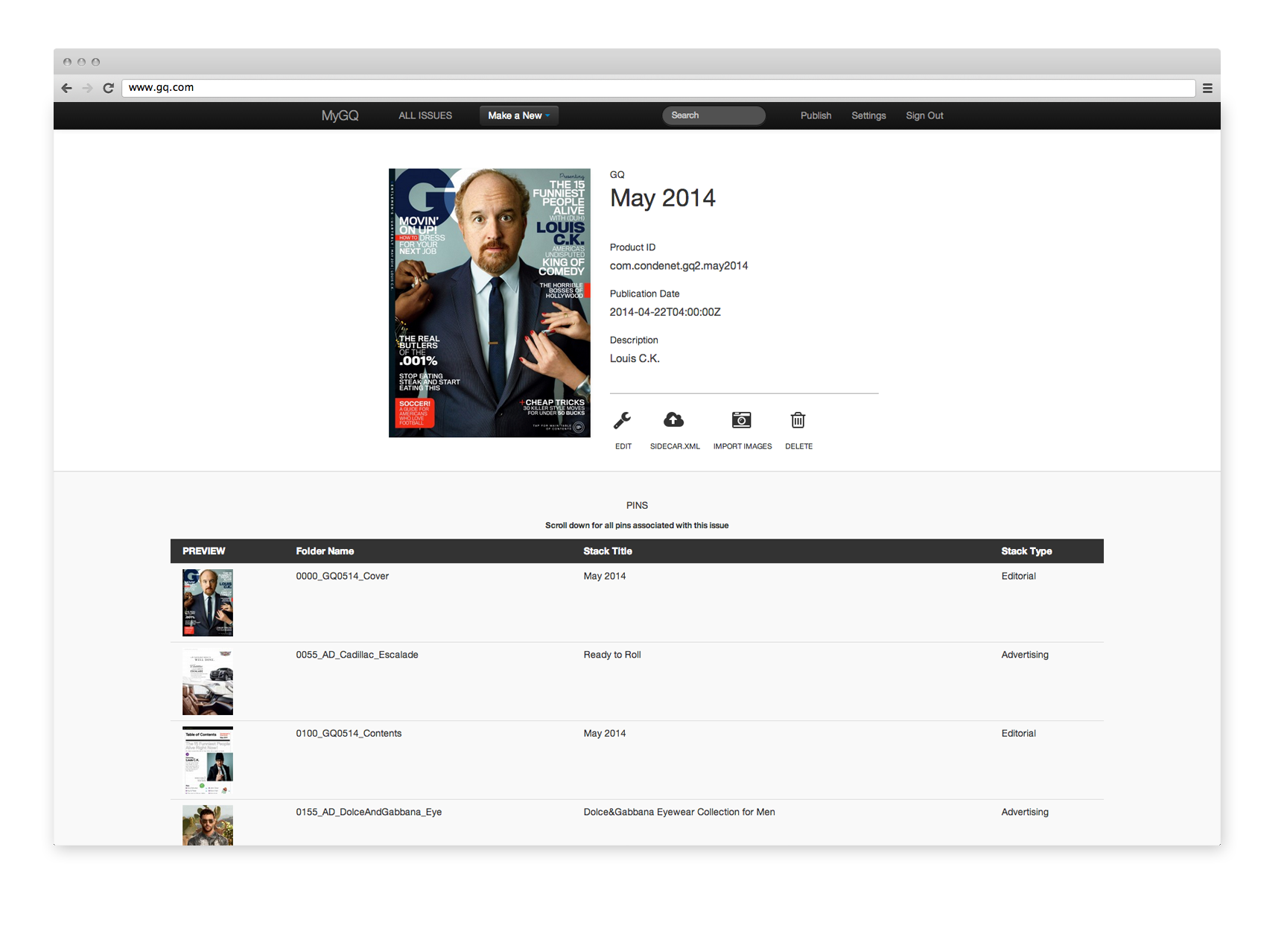Click the Import Images camera icon

pos(741,421)
